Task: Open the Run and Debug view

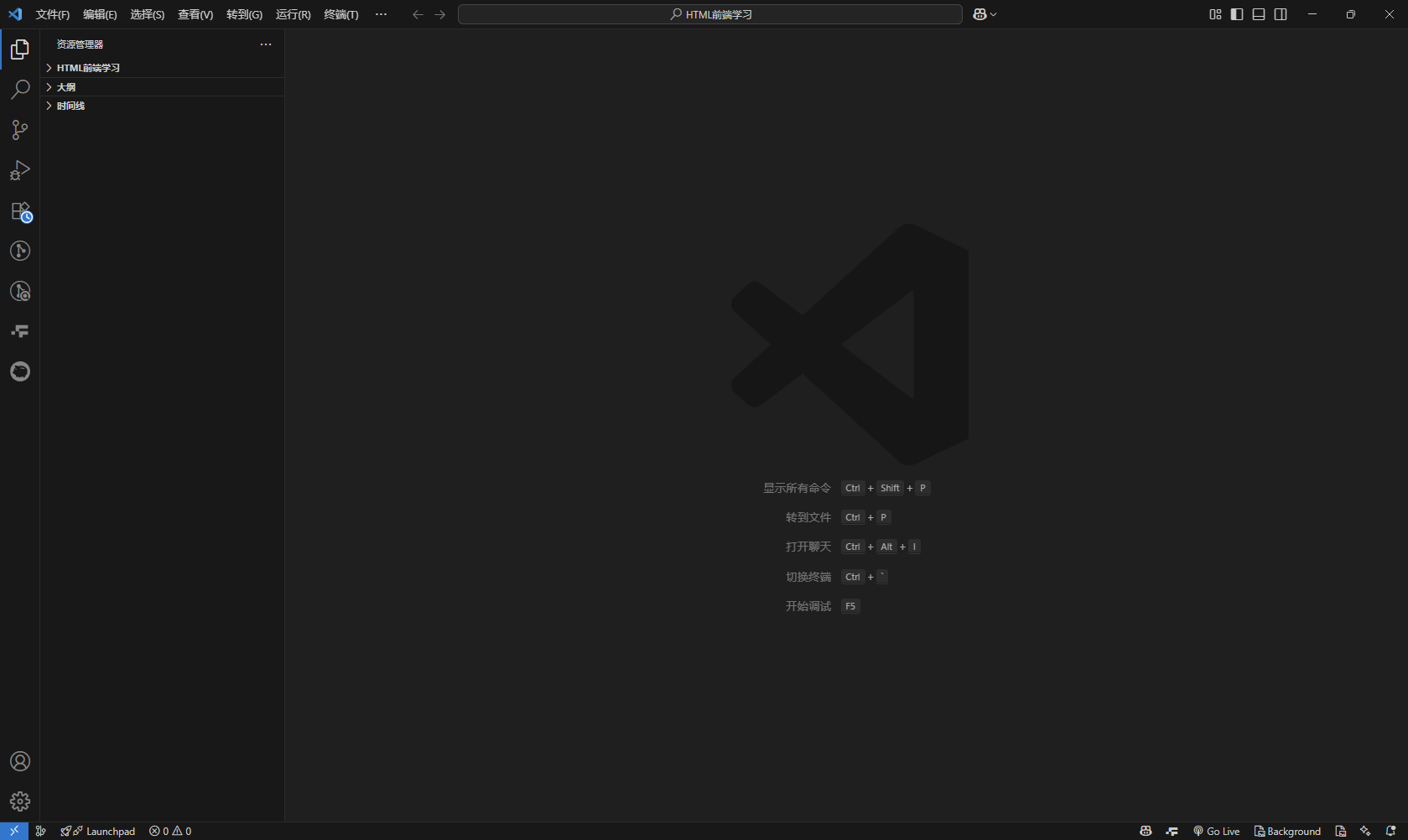Action: click(20, 170)
